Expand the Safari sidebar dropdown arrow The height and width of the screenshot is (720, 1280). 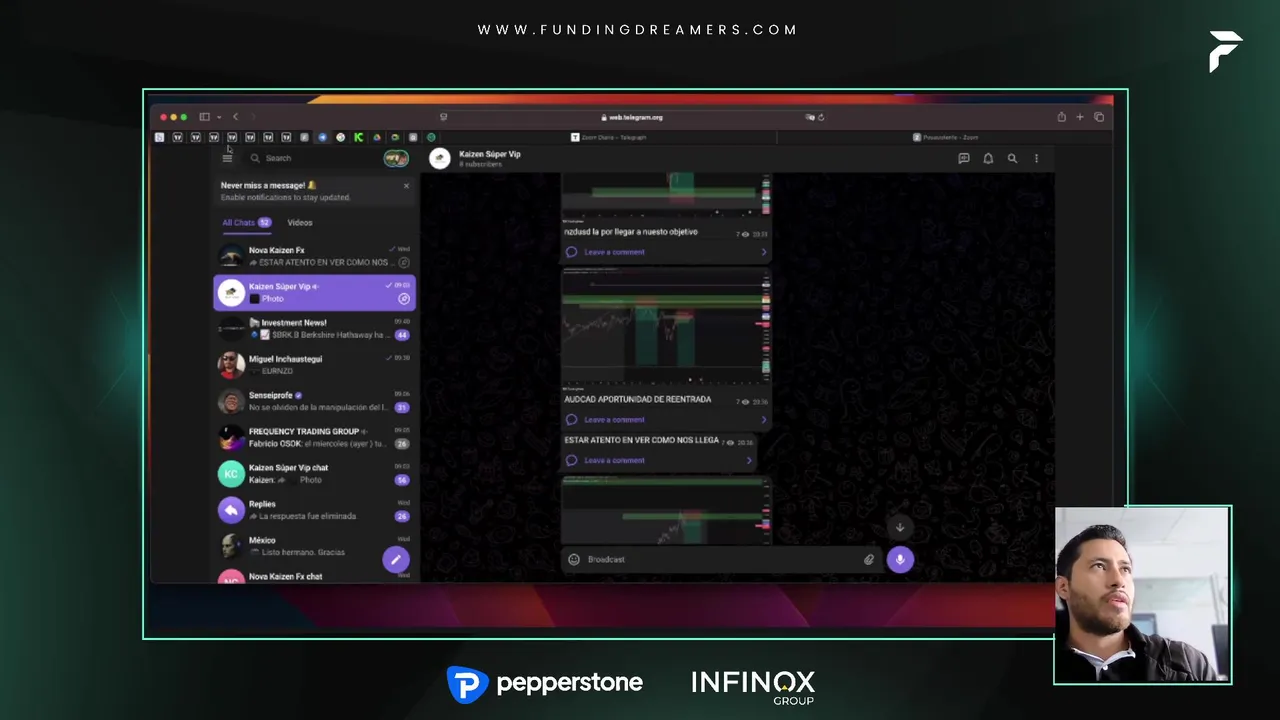219,117
